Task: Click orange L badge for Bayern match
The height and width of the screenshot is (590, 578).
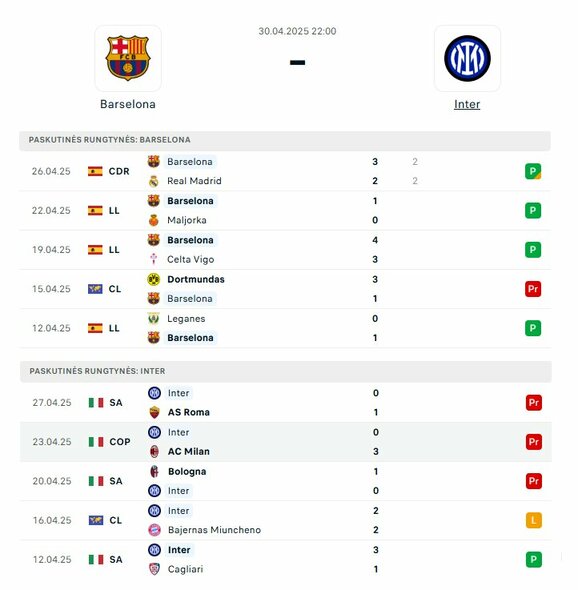Action: (534, 520)
